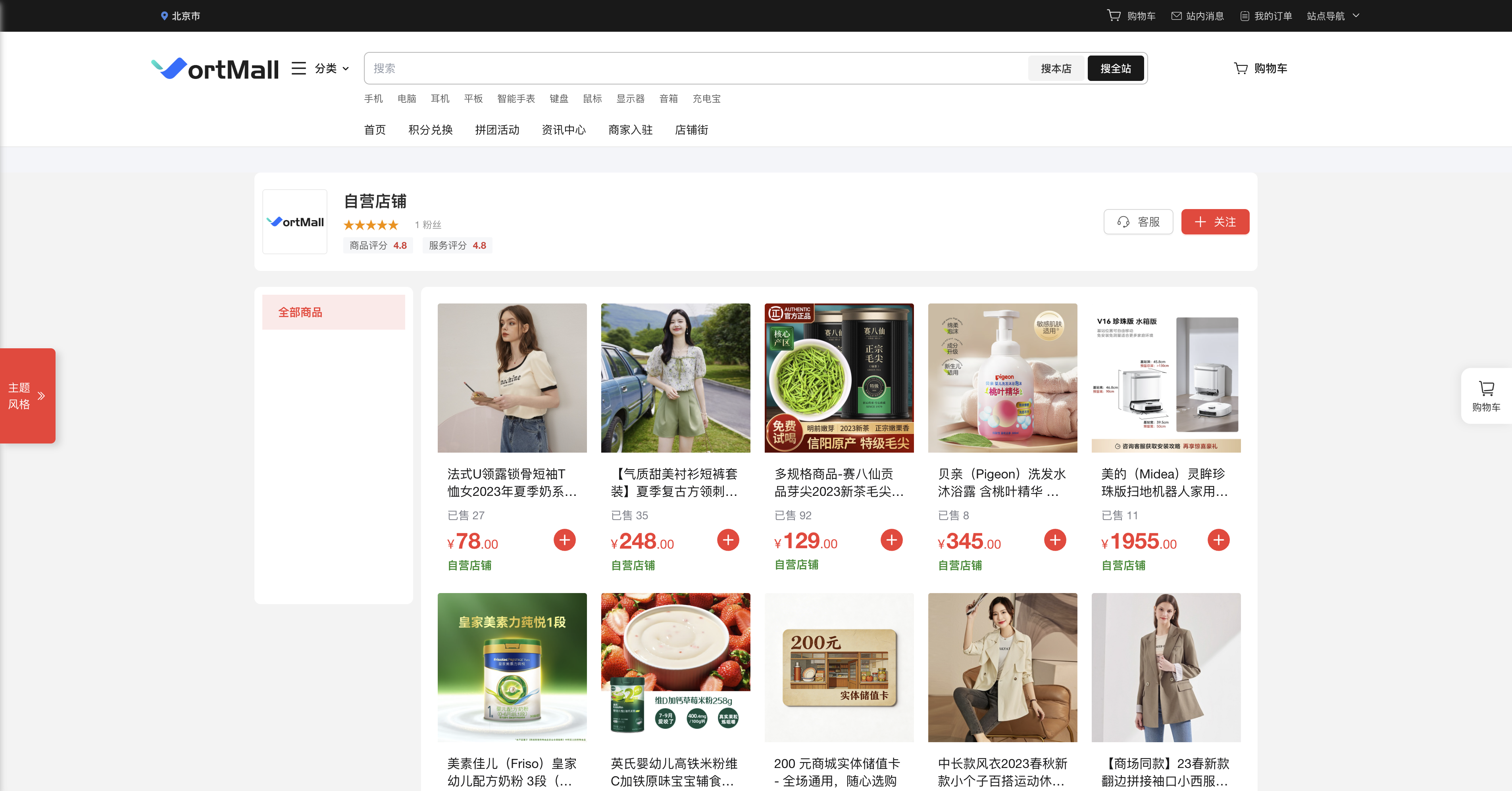Add the ¥345.00 Pigeon wash to cart
The width and height of the screenshot is (1512, 791).
[1055, 540]
